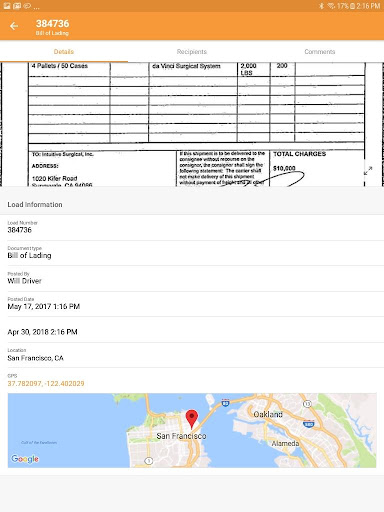Viewport: 384px width, 512px height.
Task: Tap the 384736 header title
Action: [x=53, y=24]
